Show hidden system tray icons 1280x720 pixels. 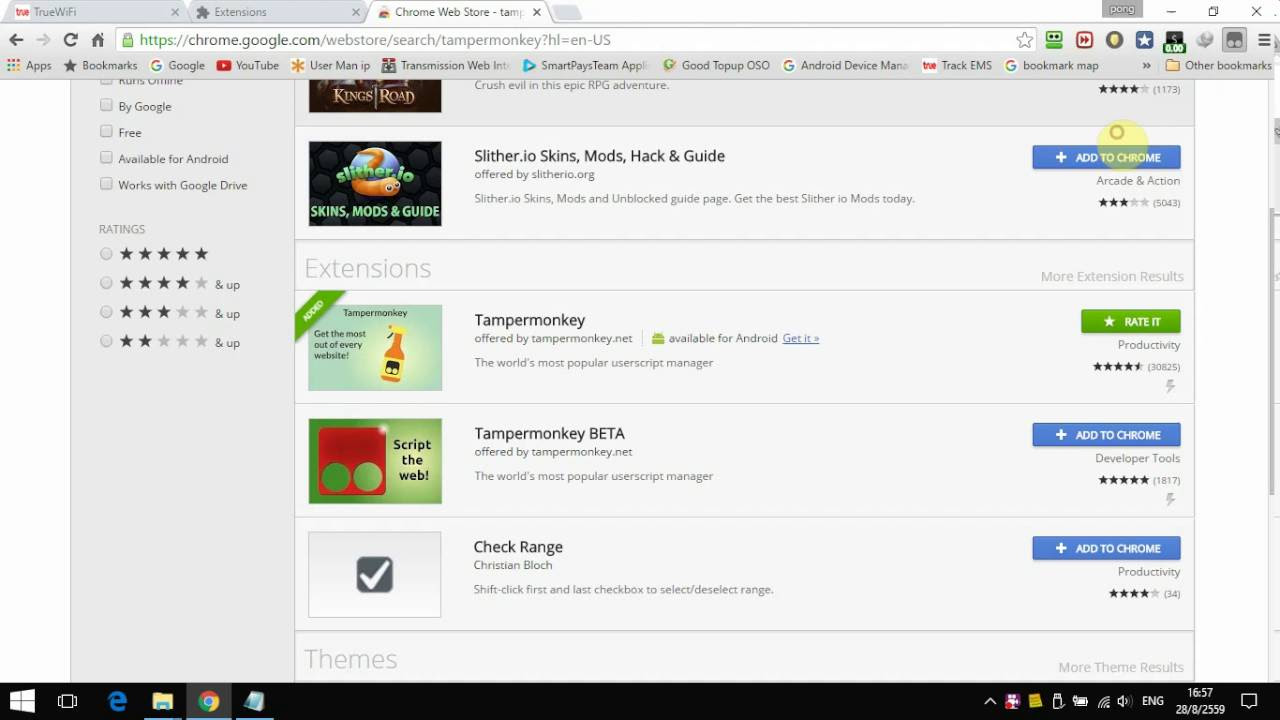tap(990, 701)
